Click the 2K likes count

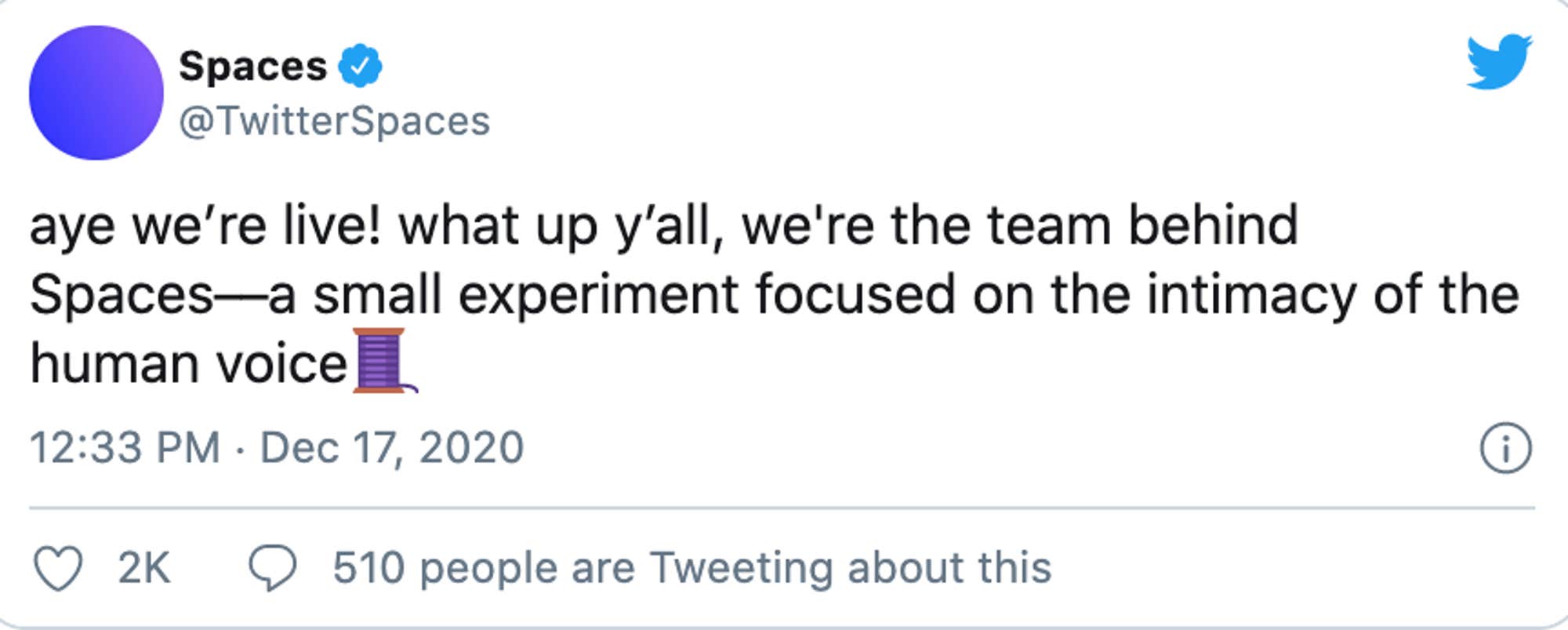coord(144,568)
